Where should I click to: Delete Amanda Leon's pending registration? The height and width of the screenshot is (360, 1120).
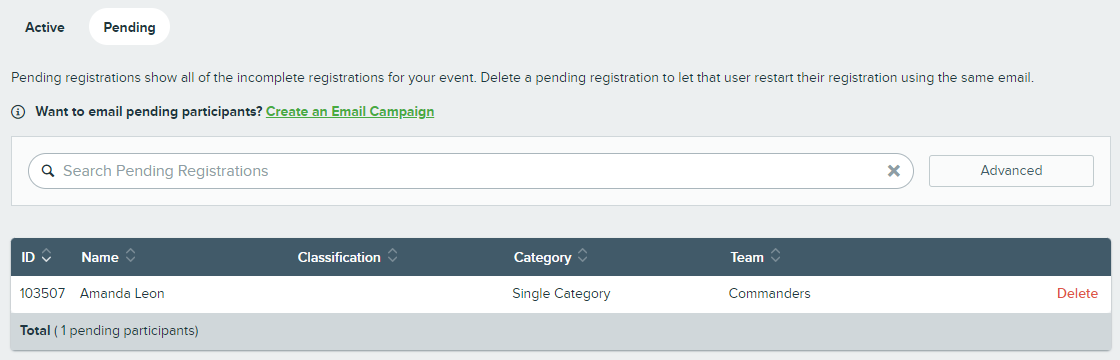(x=1077, y=294)
